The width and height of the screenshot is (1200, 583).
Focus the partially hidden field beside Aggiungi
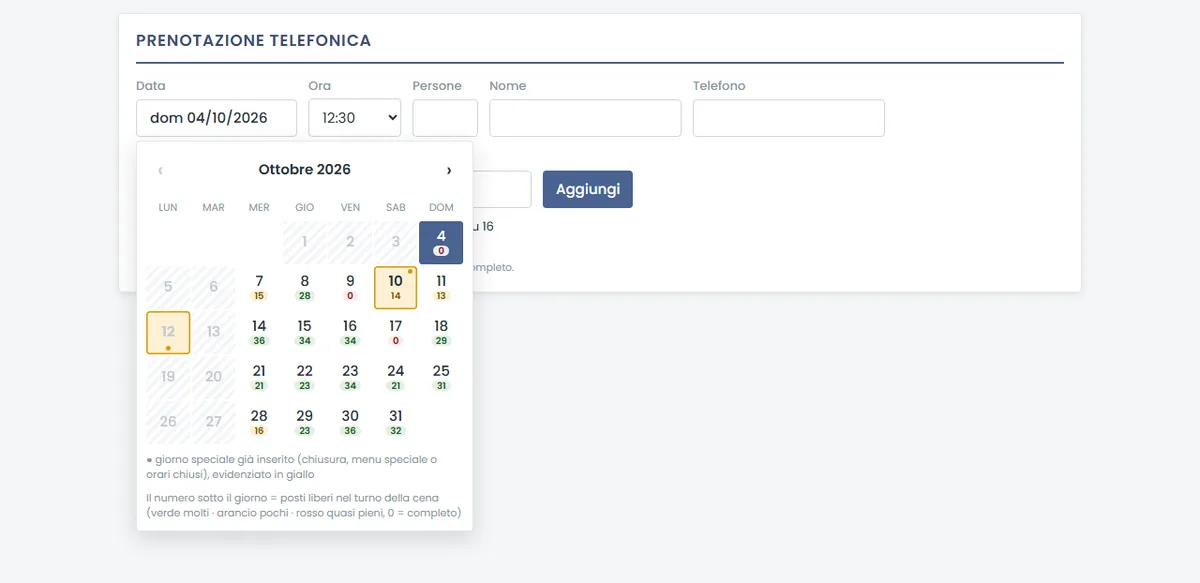(x=501, y=189)
